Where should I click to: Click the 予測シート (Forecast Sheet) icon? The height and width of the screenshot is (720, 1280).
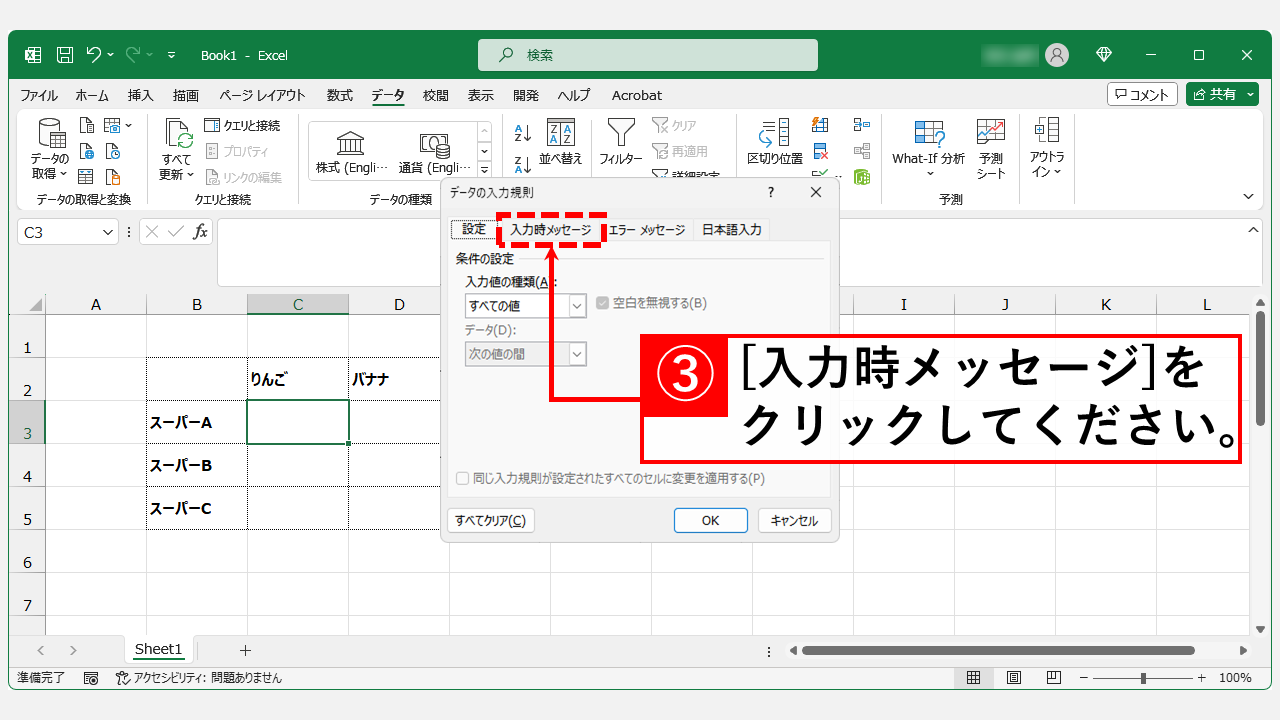(x=990, y=145)
